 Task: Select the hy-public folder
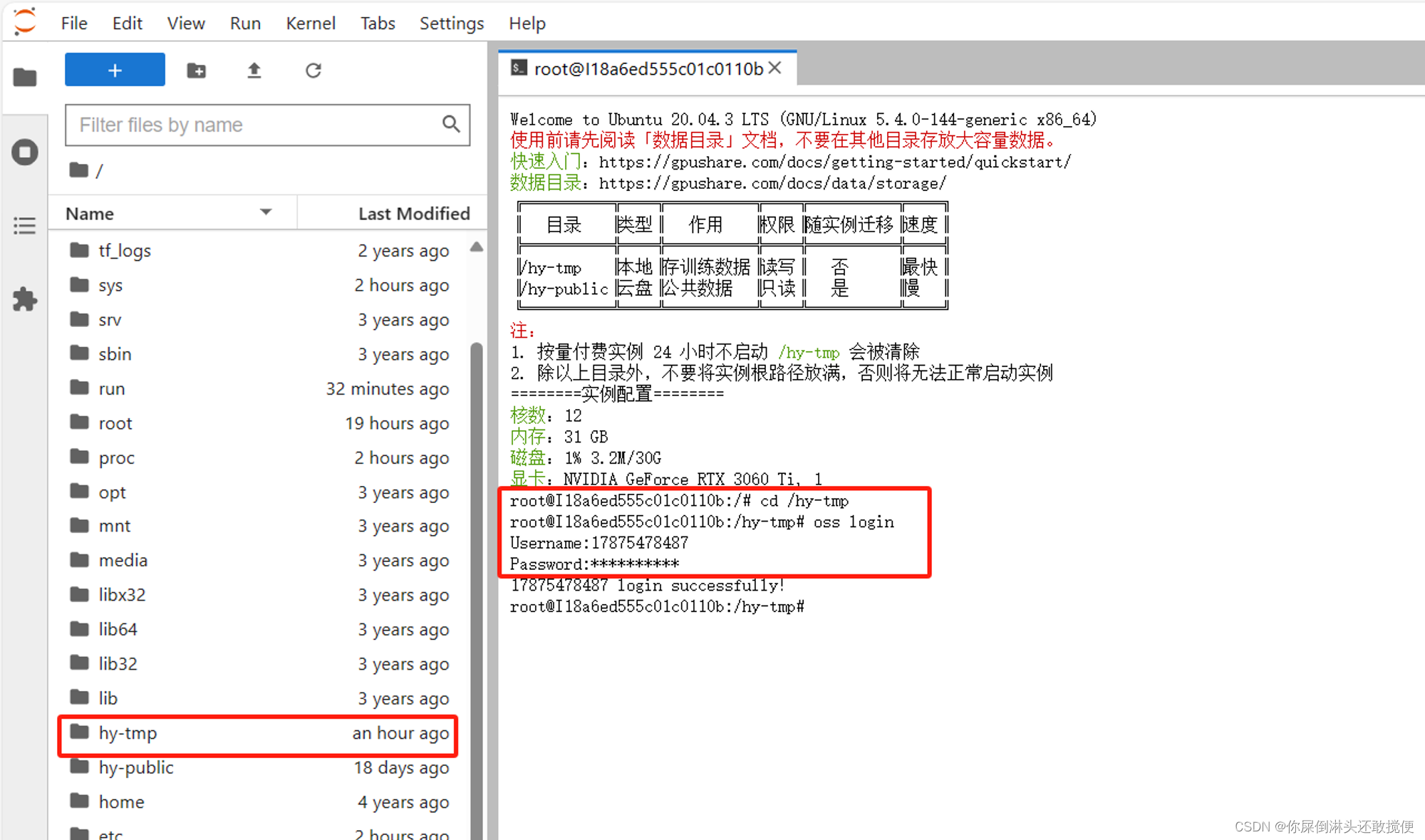click(x=136, y=767)
